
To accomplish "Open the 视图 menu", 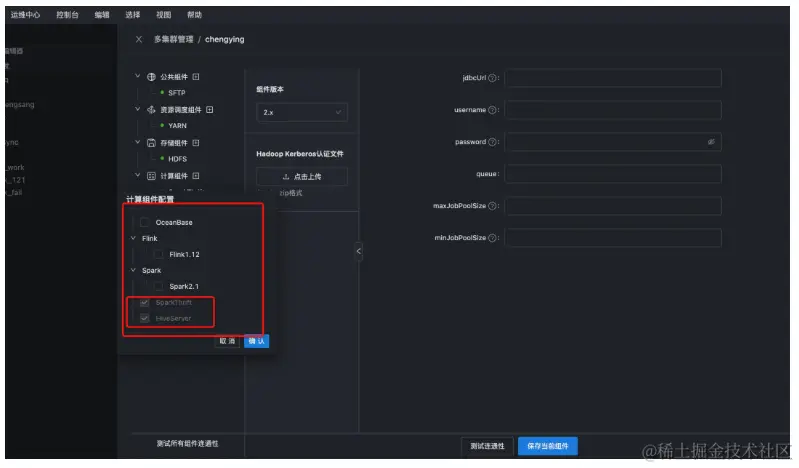I will tap(164, 15).
